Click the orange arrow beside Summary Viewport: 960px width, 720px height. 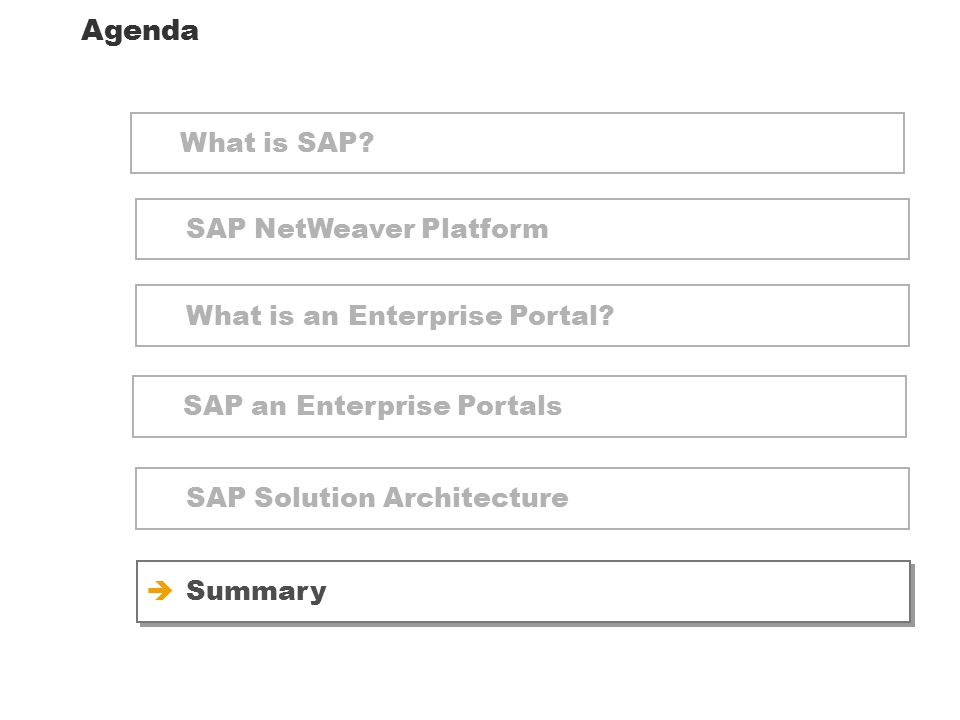tap(160, 590)
